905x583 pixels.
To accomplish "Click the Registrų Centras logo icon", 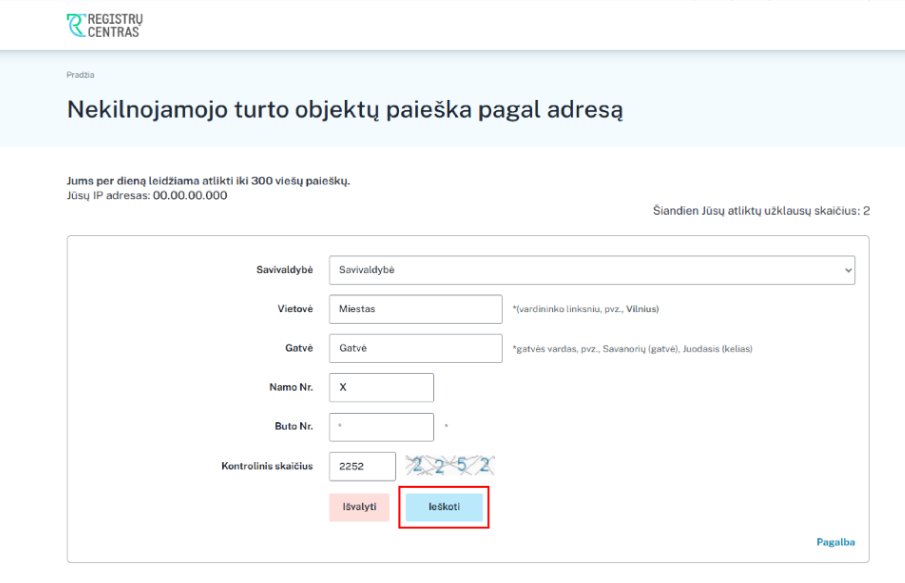I will (76, 25).
